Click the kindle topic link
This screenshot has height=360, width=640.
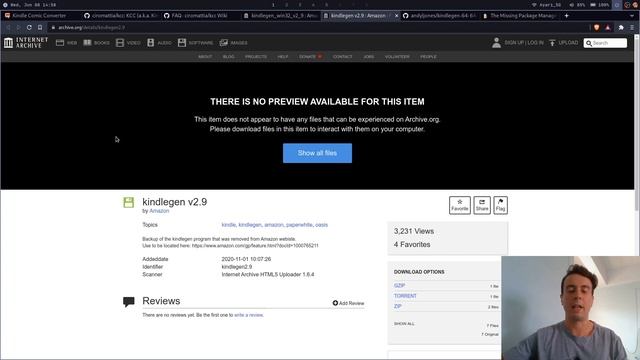(x=229, y=225)
